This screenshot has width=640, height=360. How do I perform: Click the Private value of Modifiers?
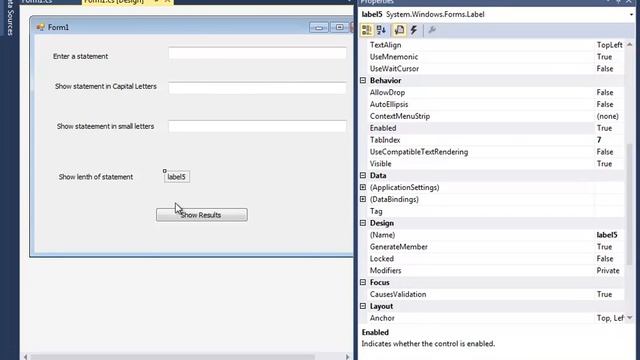(x=608, y=270)
